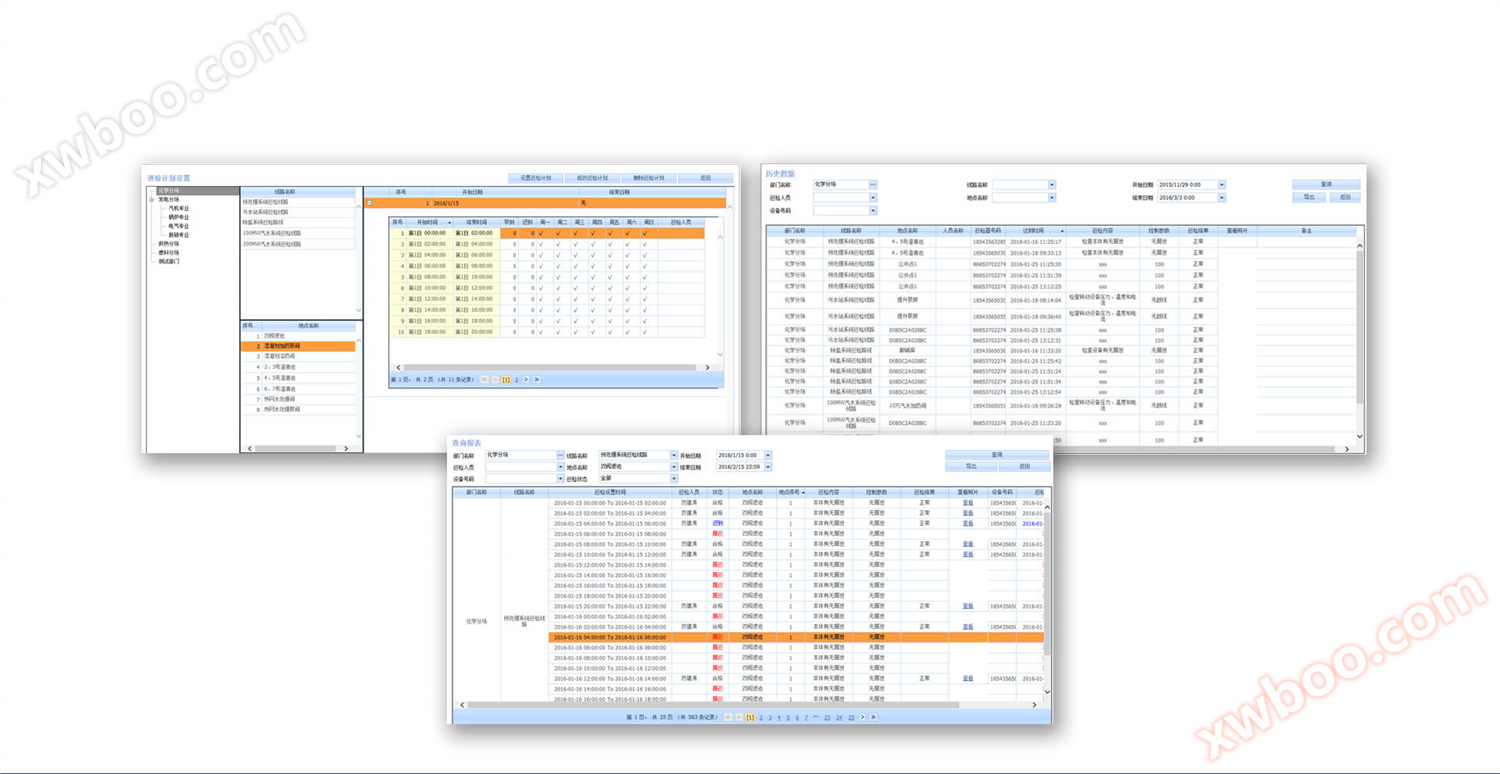Expand the 发电分场 tree node
Image resolution: width=1500 pixels, height=774 pixels.
pyautogui.click(x=152, y=200)
